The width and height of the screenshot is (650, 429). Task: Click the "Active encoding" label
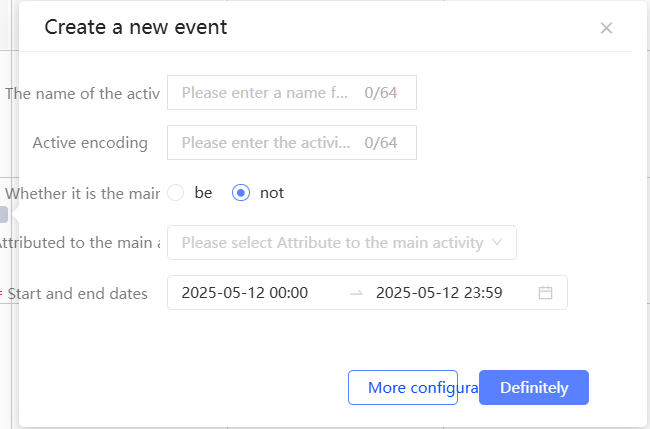click(90, 143)
